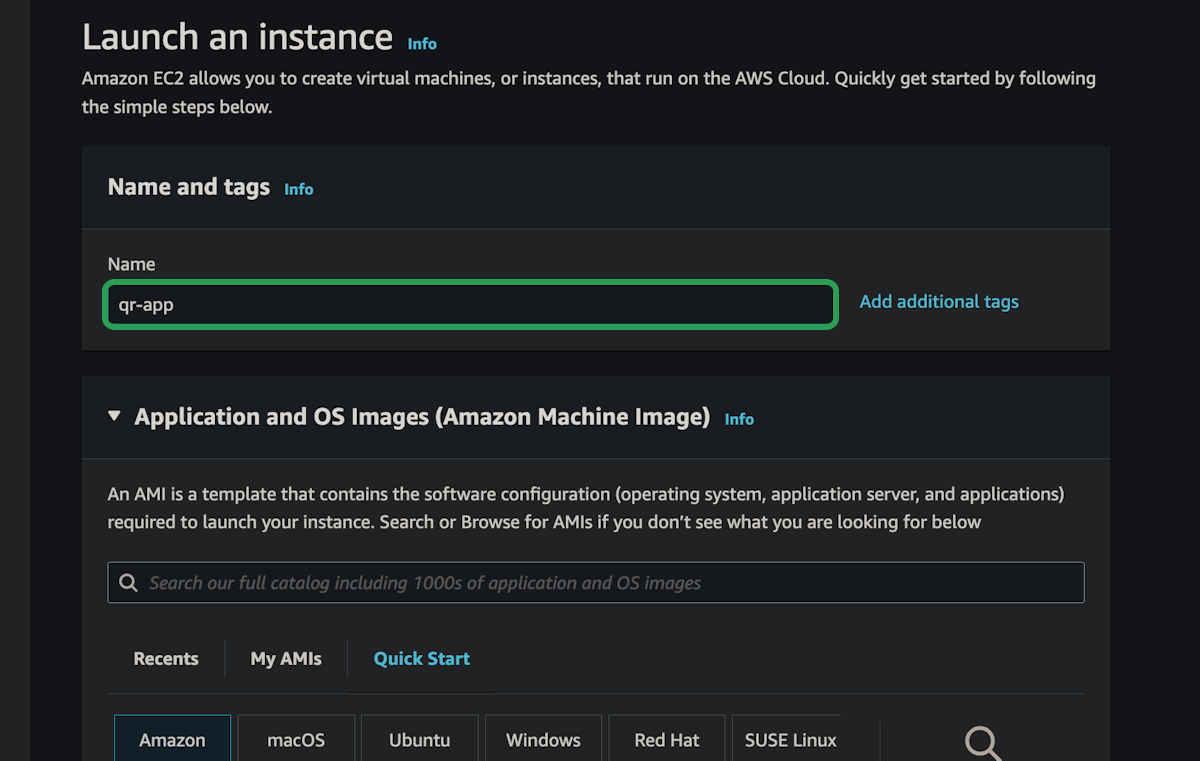This screenshot has width=1200, height=761.
Task: Click the Launch an instance heading
Action: [237, 37]
